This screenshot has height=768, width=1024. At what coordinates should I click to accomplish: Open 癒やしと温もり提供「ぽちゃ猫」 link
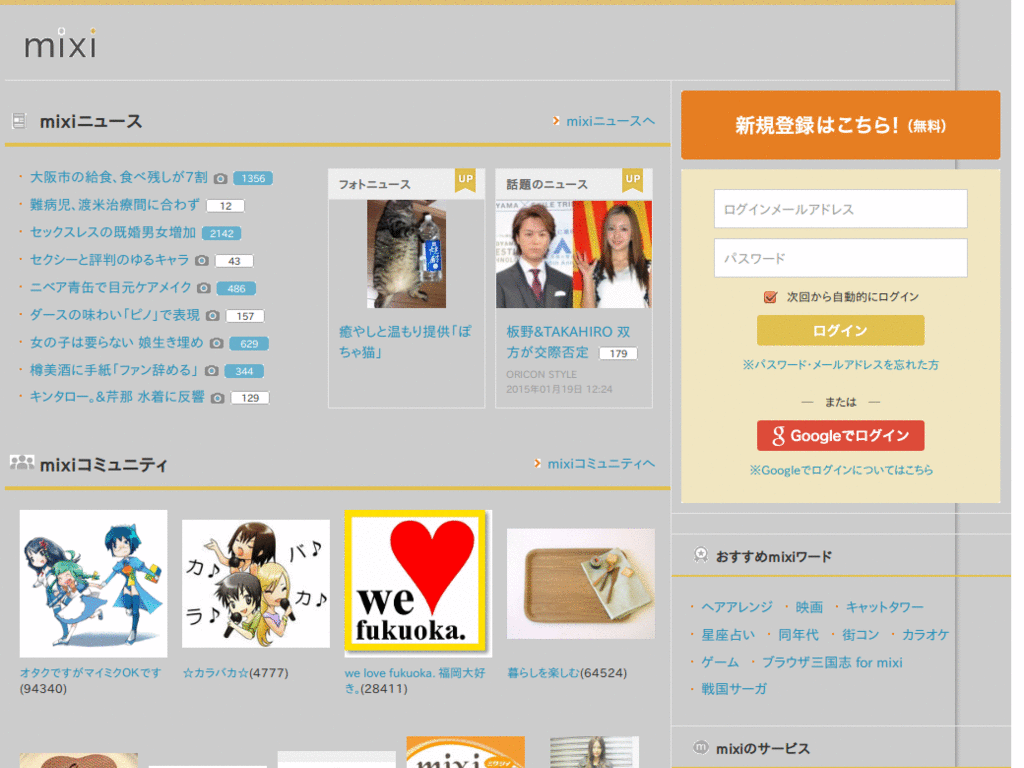(x=405, y=342)
